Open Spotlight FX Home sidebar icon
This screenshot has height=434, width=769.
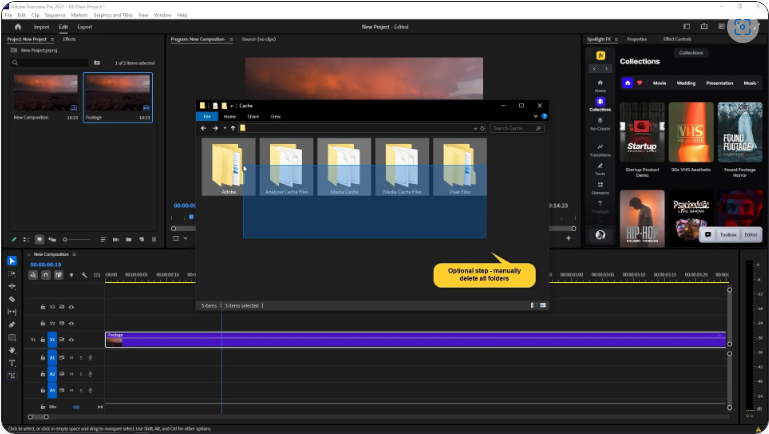[600, 86]
